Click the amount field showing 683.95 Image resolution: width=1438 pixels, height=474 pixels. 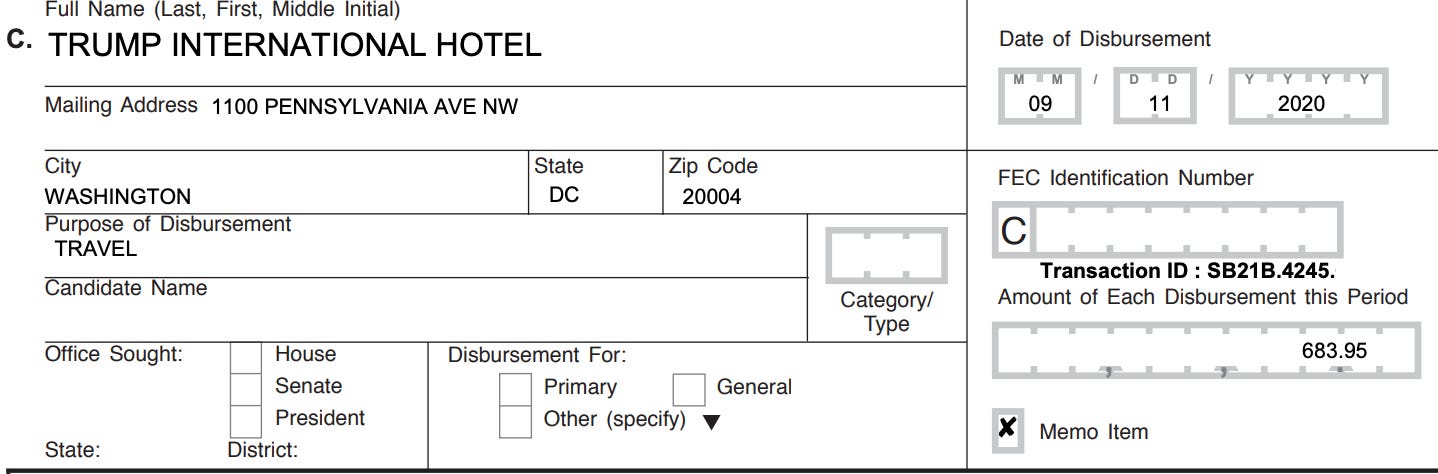click(1206, 351)
